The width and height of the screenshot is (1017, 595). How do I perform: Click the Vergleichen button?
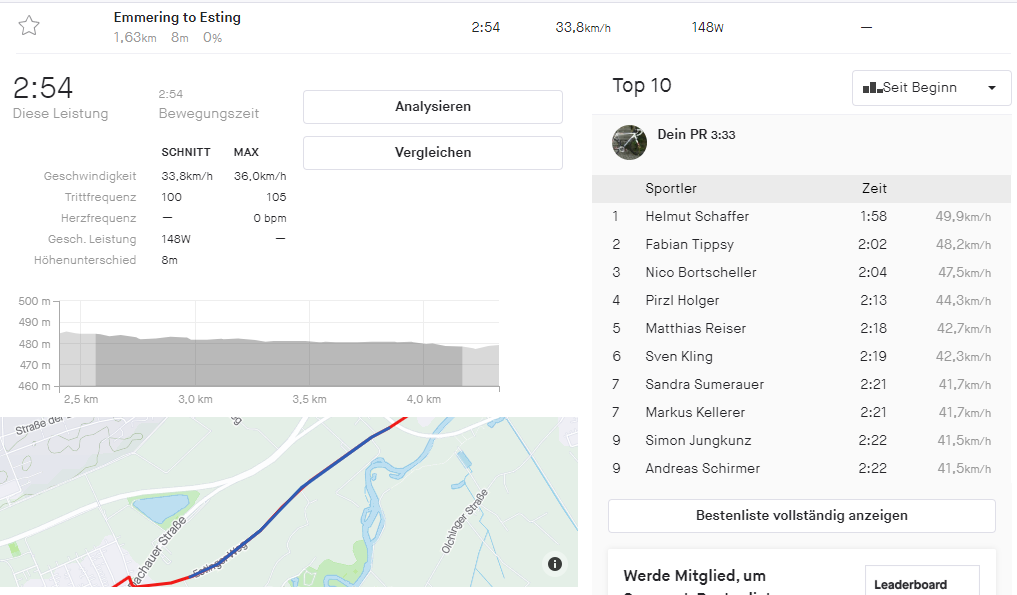pyautogui.click(x=432, y=153)
